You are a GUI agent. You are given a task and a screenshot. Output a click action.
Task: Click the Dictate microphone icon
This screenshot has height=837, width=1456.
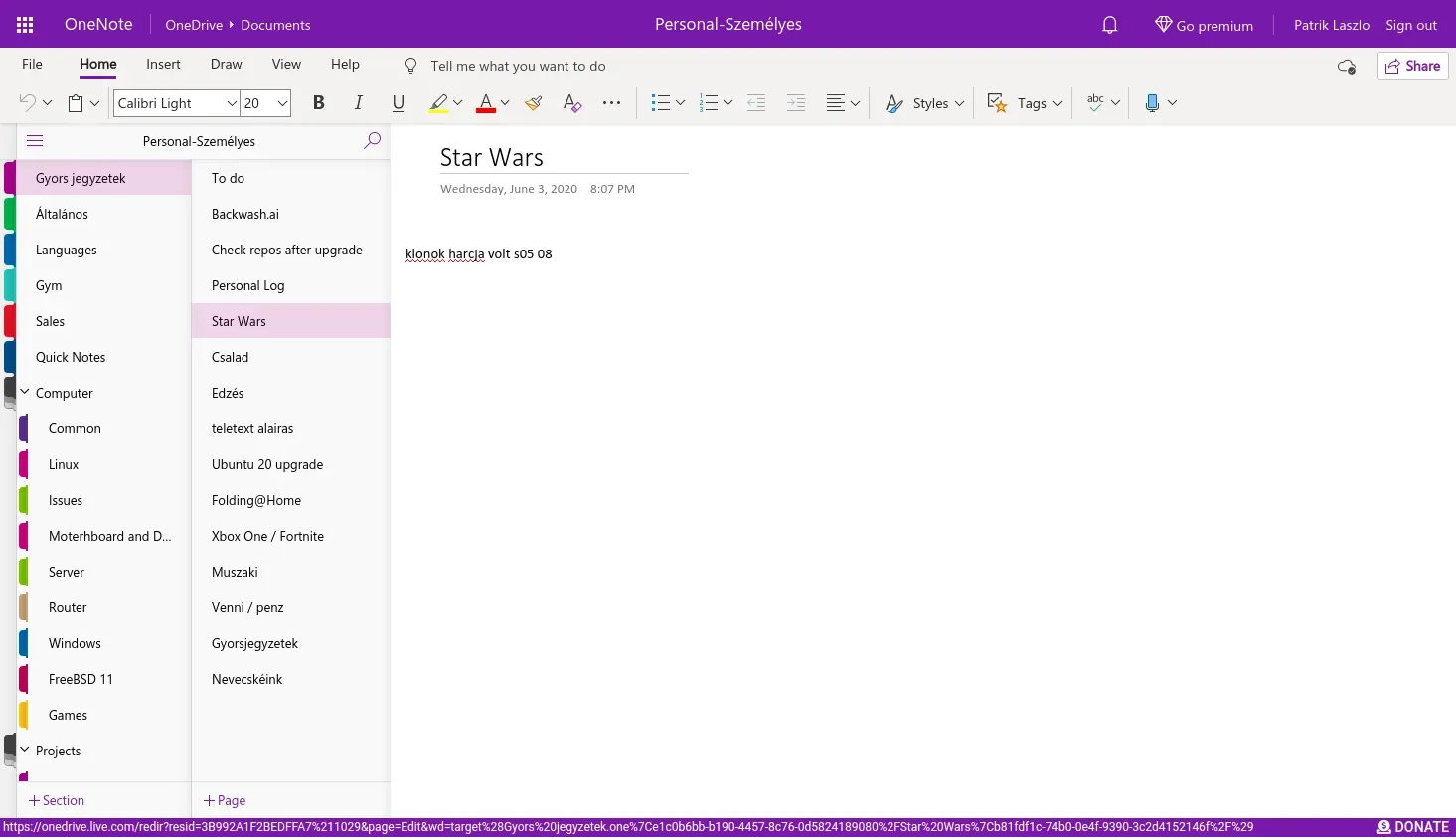(x=1152, y=102)
